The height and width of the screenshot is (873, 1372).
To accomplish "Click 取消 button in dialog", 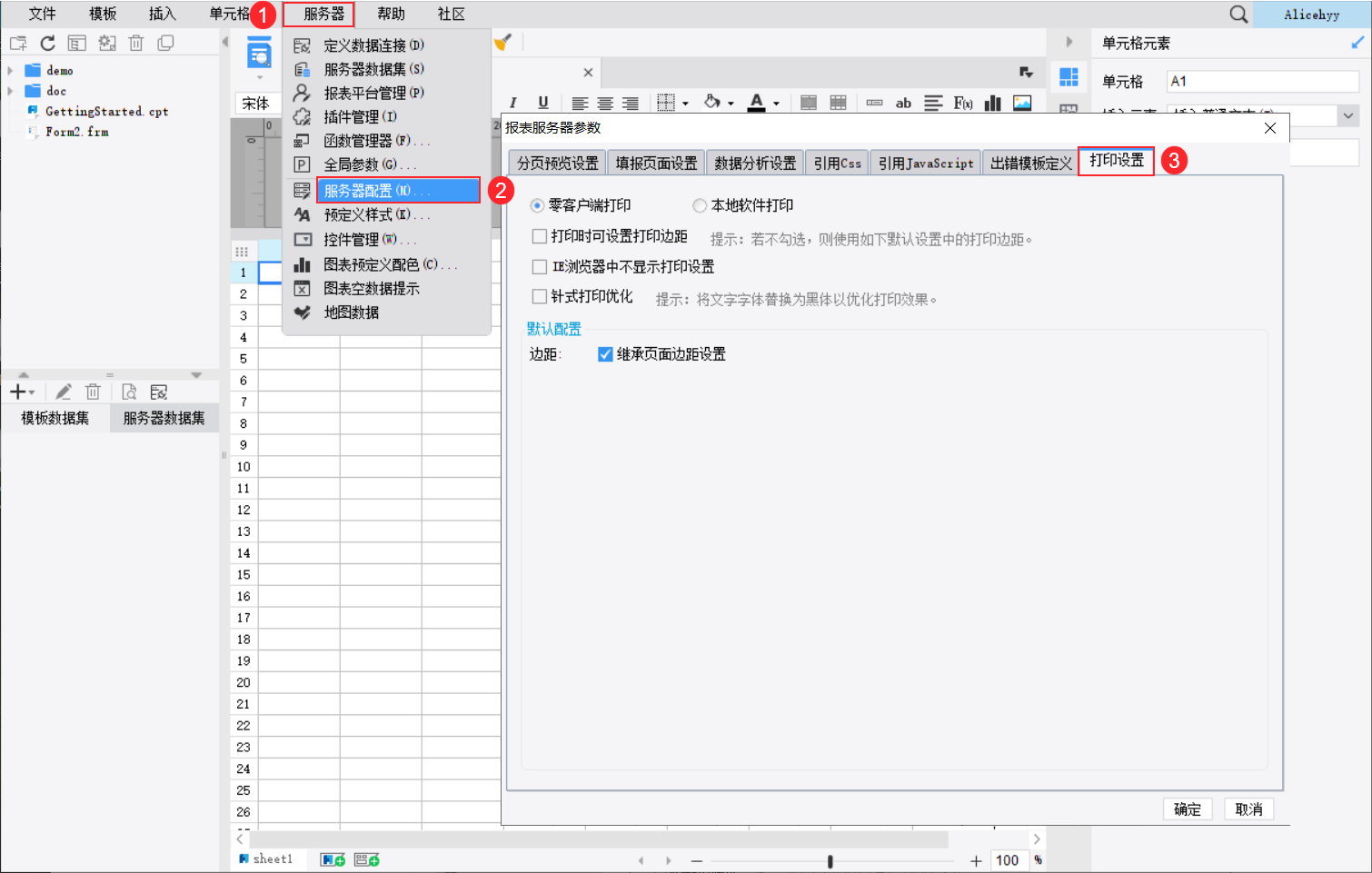I will [1248, 809].
